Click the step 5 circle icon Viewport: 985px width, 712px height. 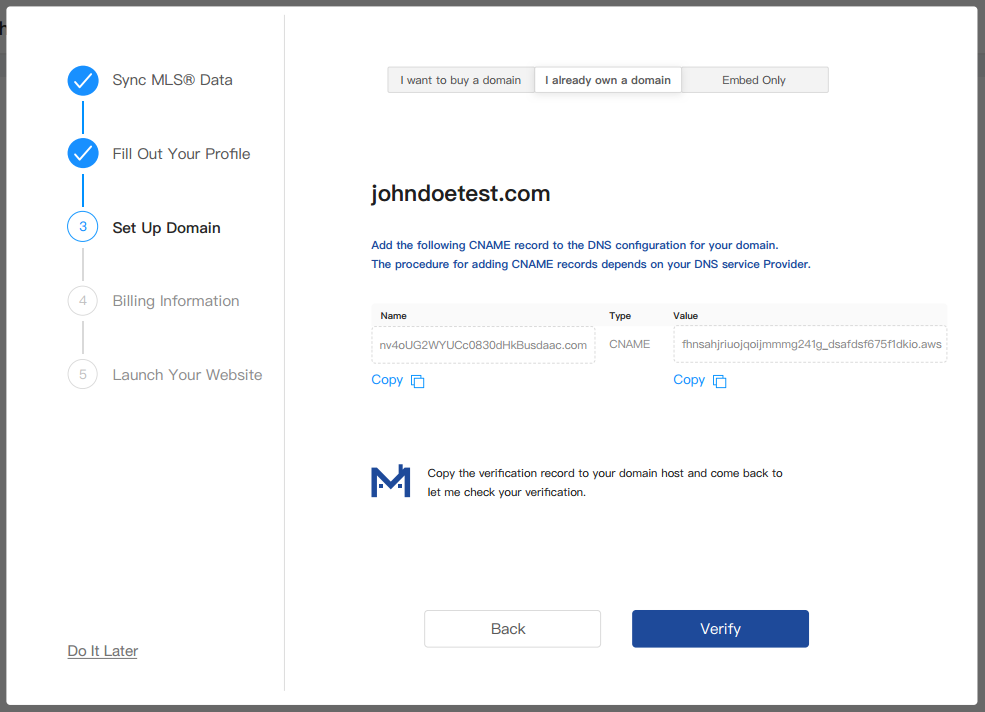pyautogui.click(x=83, y=375)
